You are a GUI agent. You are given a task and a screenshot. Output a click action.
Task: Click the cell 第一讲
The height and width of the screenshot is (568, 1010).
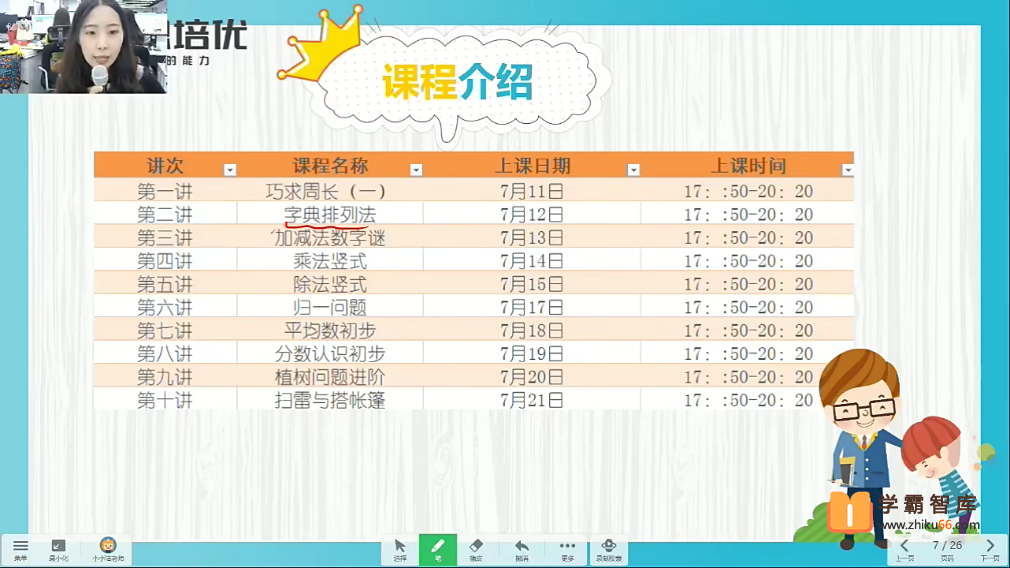click(165, 191)
